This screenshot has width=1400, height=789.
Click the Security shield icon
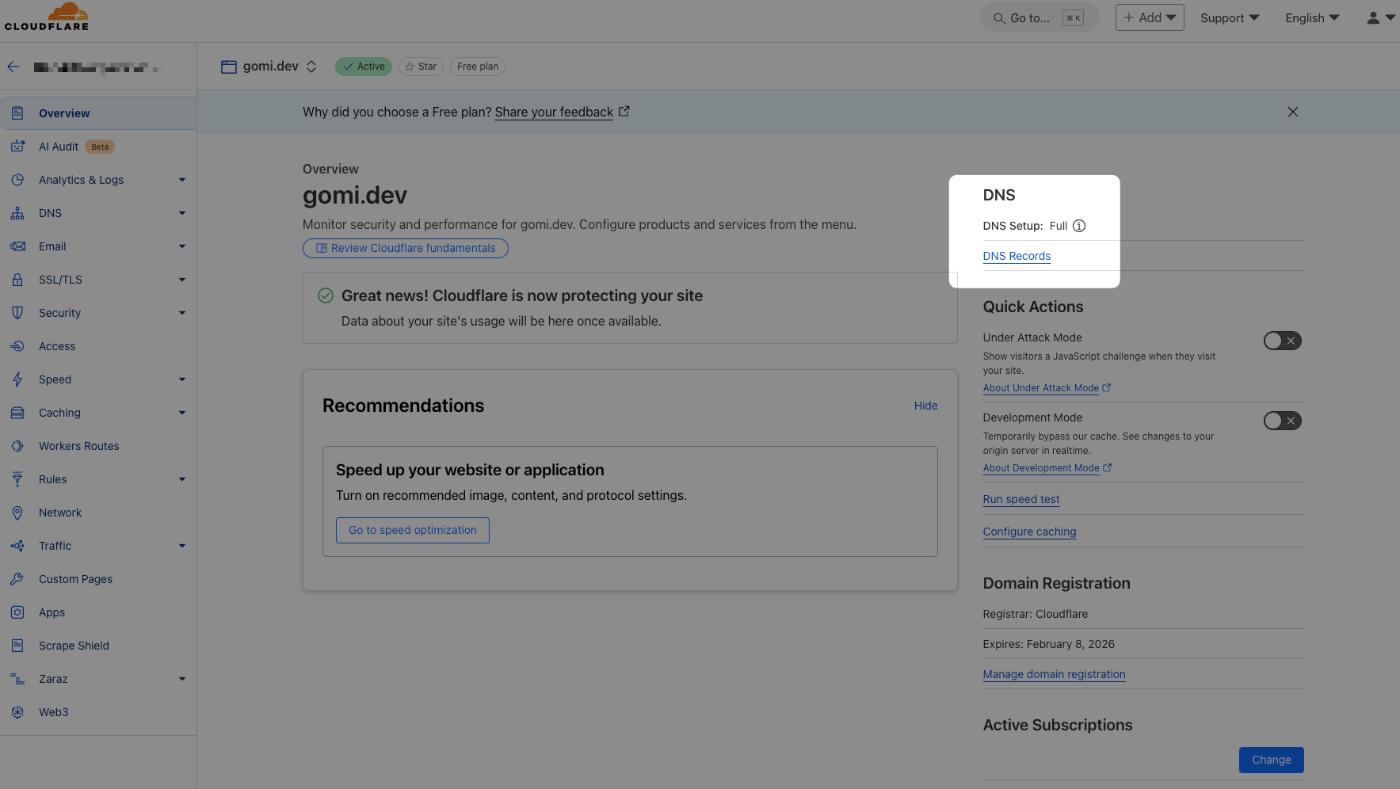[x=17, y=313]
